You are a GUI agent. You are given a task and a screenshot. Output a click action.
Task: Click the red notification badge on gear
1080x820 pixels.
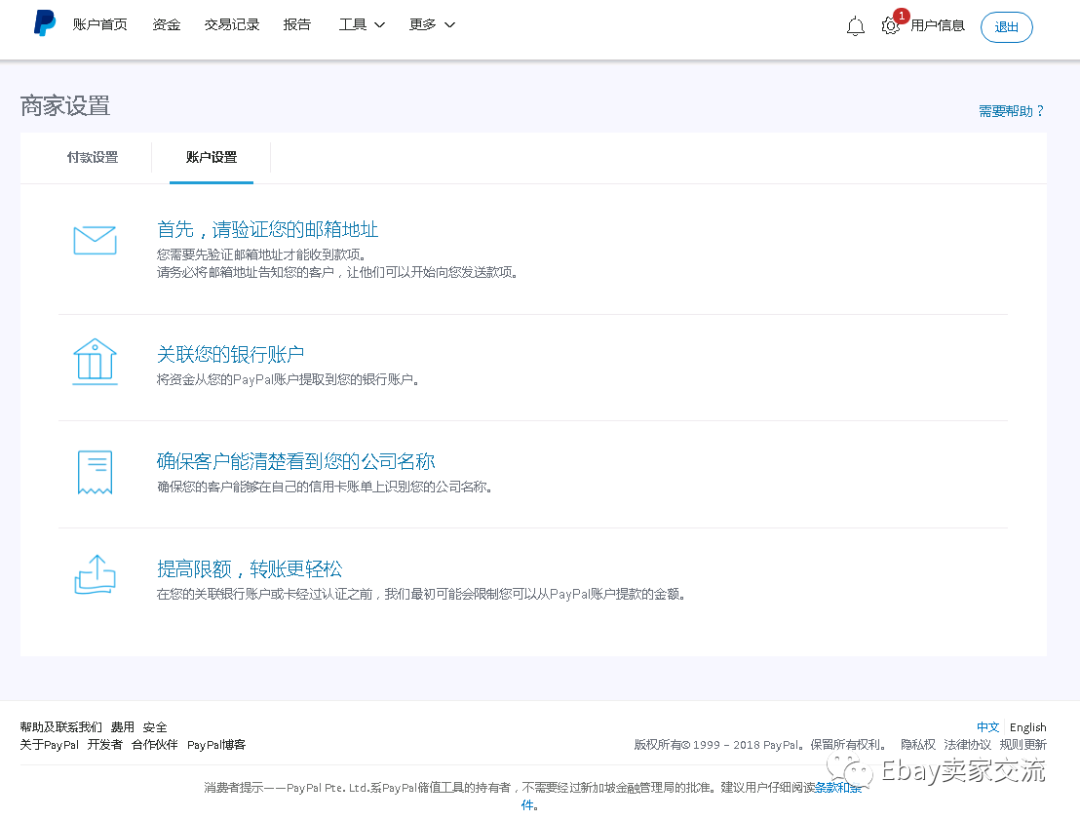point(901,15)
